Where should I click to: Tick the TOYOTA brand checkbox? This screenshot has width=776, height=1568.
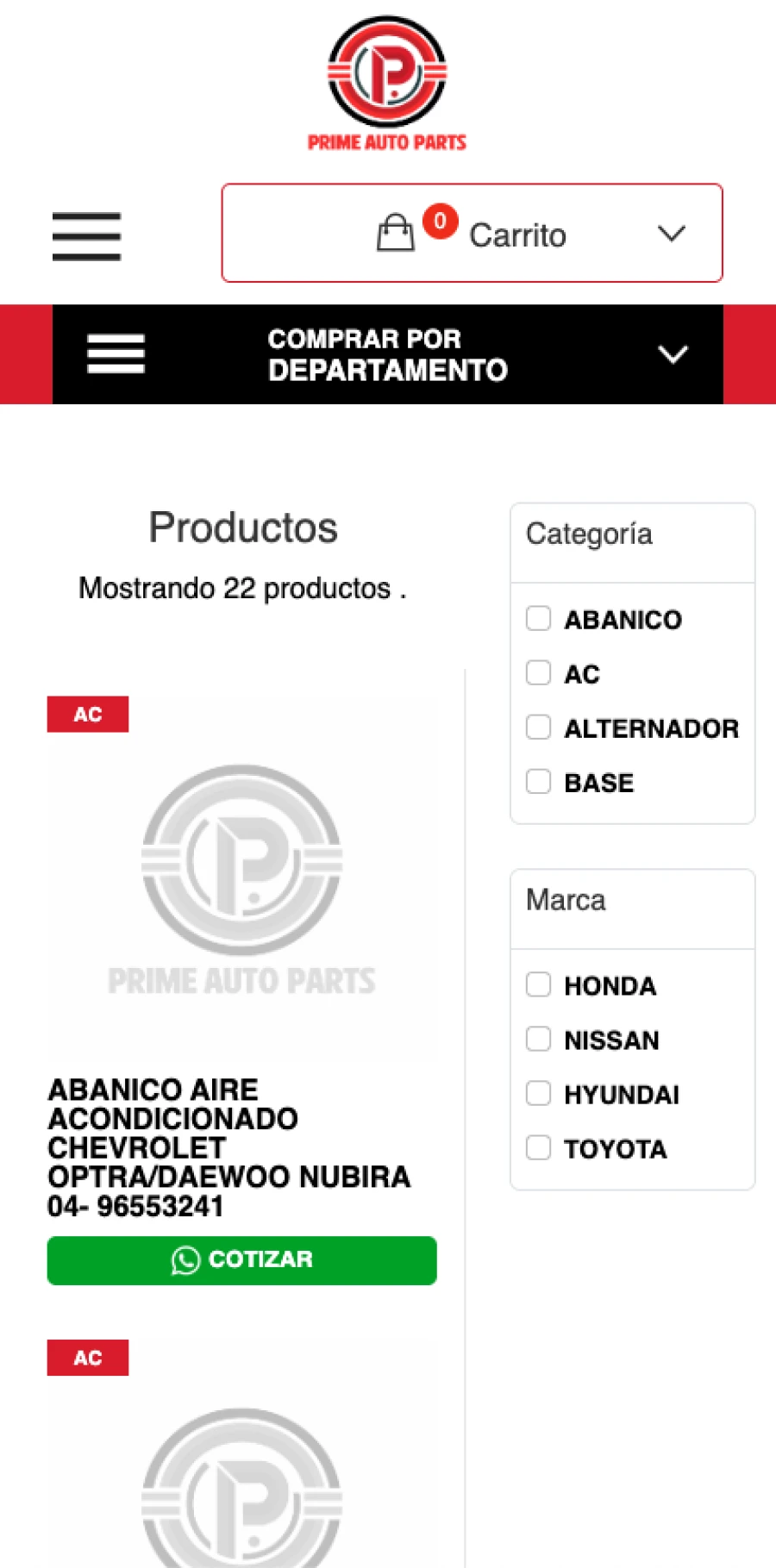tap(539, 1147)
